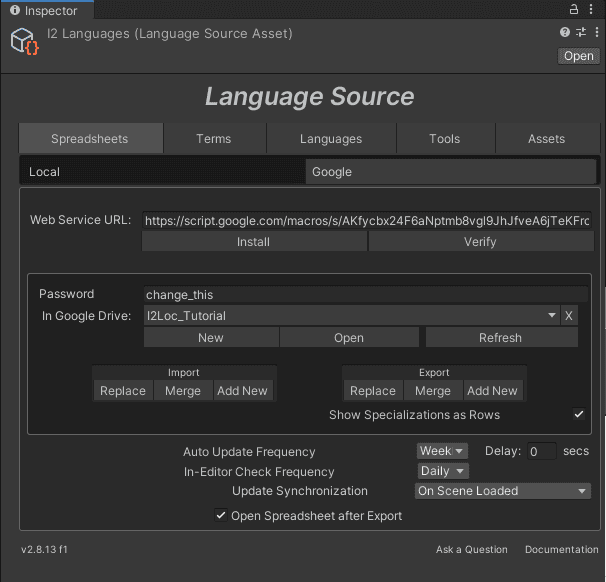Screen dimensions: 606x582
Task: Switch to the Tools tab
Action: [445, 138]
